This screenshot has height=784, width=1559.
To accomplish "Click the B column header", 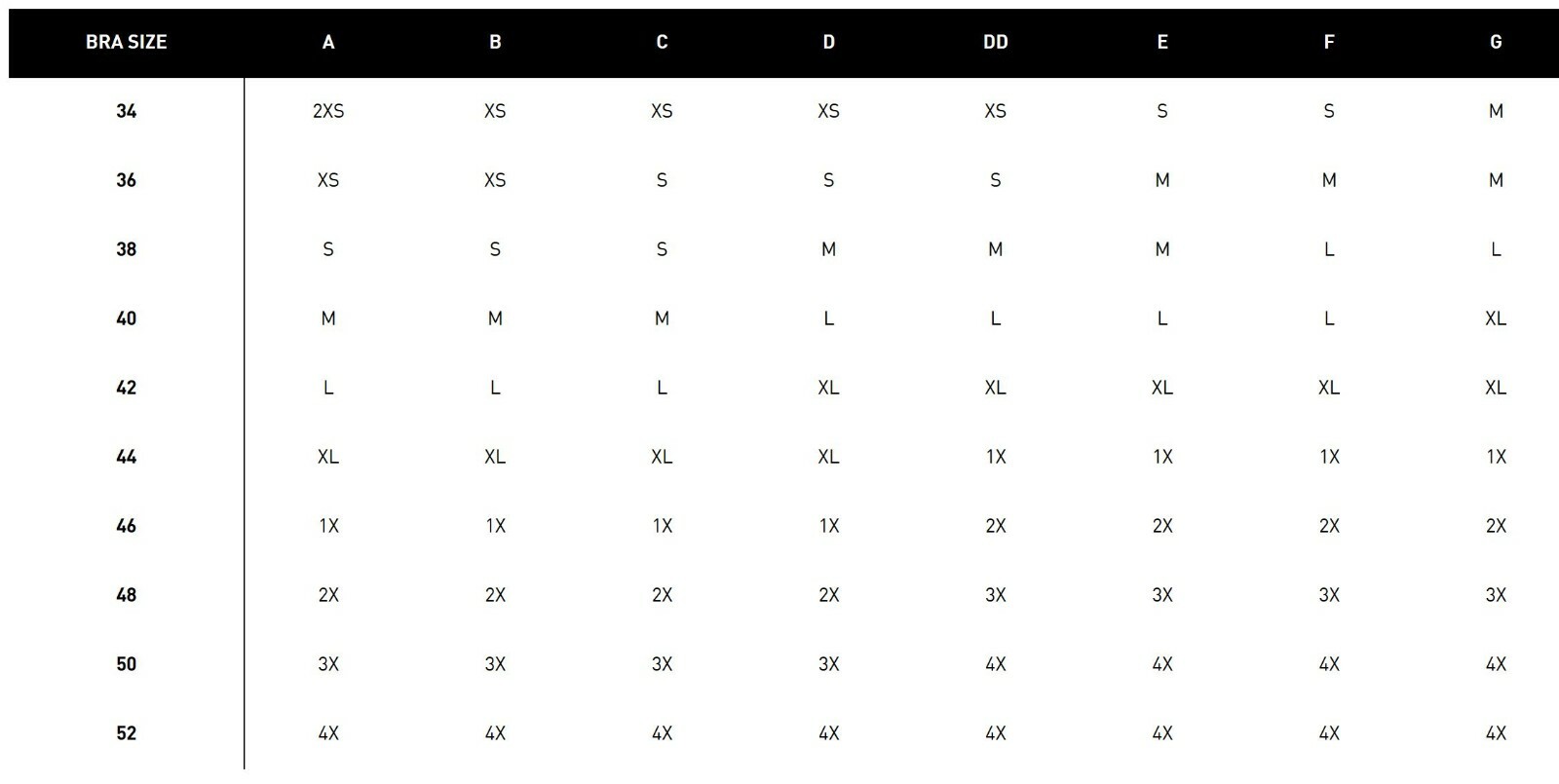I will 495,42.
